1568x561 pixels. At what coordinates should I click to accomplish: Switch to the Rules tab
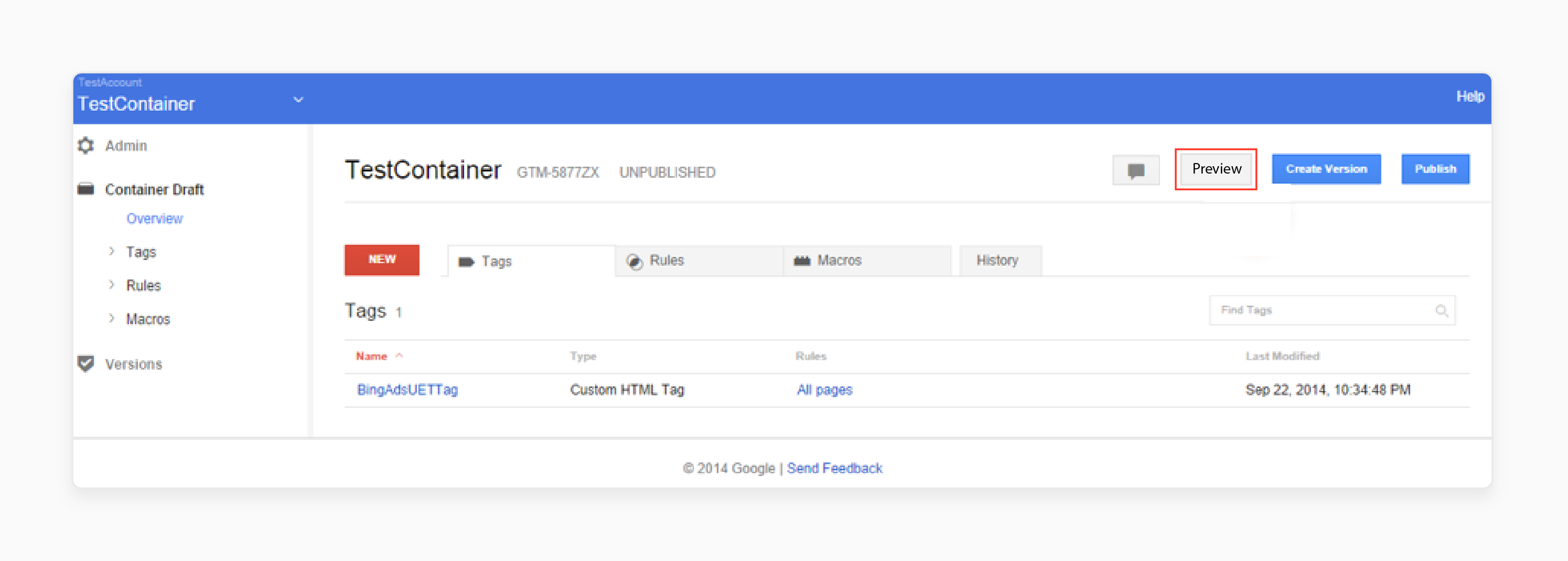click(699, 261)
